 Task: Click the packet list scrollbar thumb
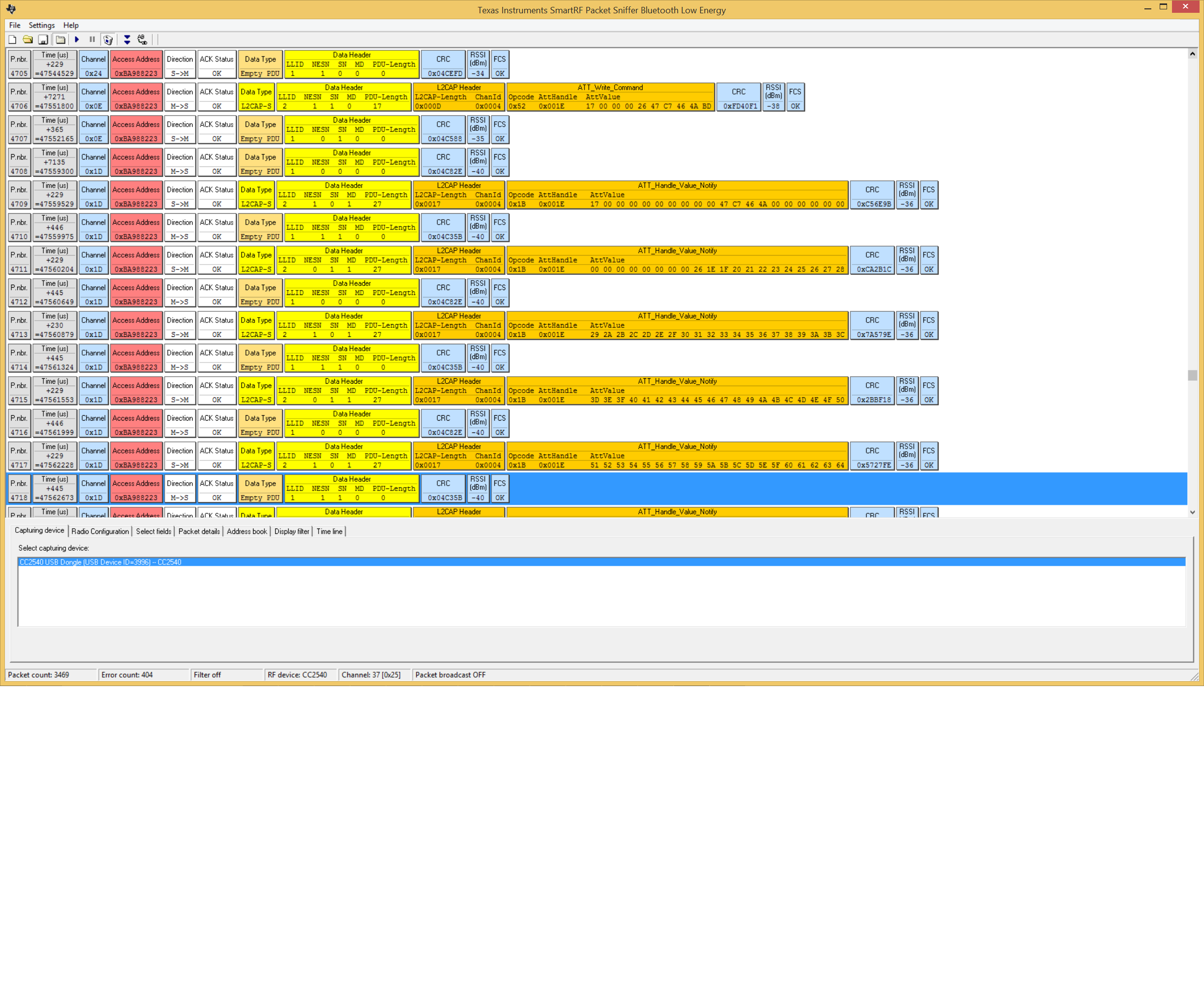click(1192, 376)
